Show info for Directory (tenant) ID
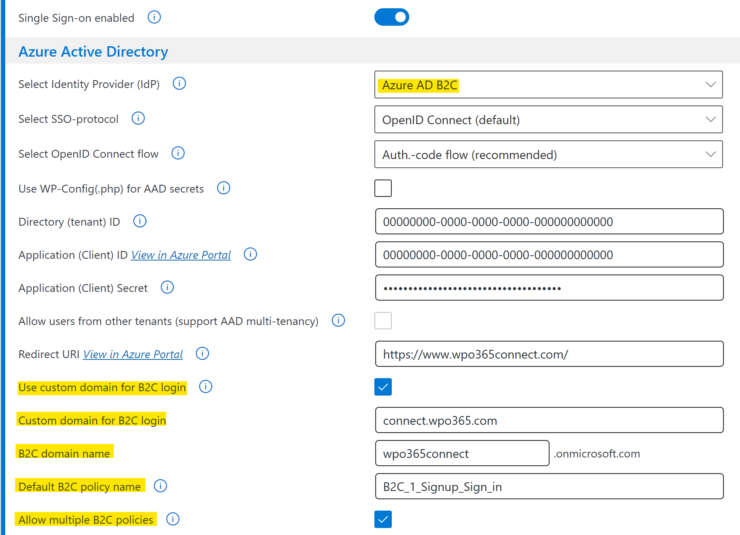The width and height of the screenshot is (740, 535). point(140,221)
